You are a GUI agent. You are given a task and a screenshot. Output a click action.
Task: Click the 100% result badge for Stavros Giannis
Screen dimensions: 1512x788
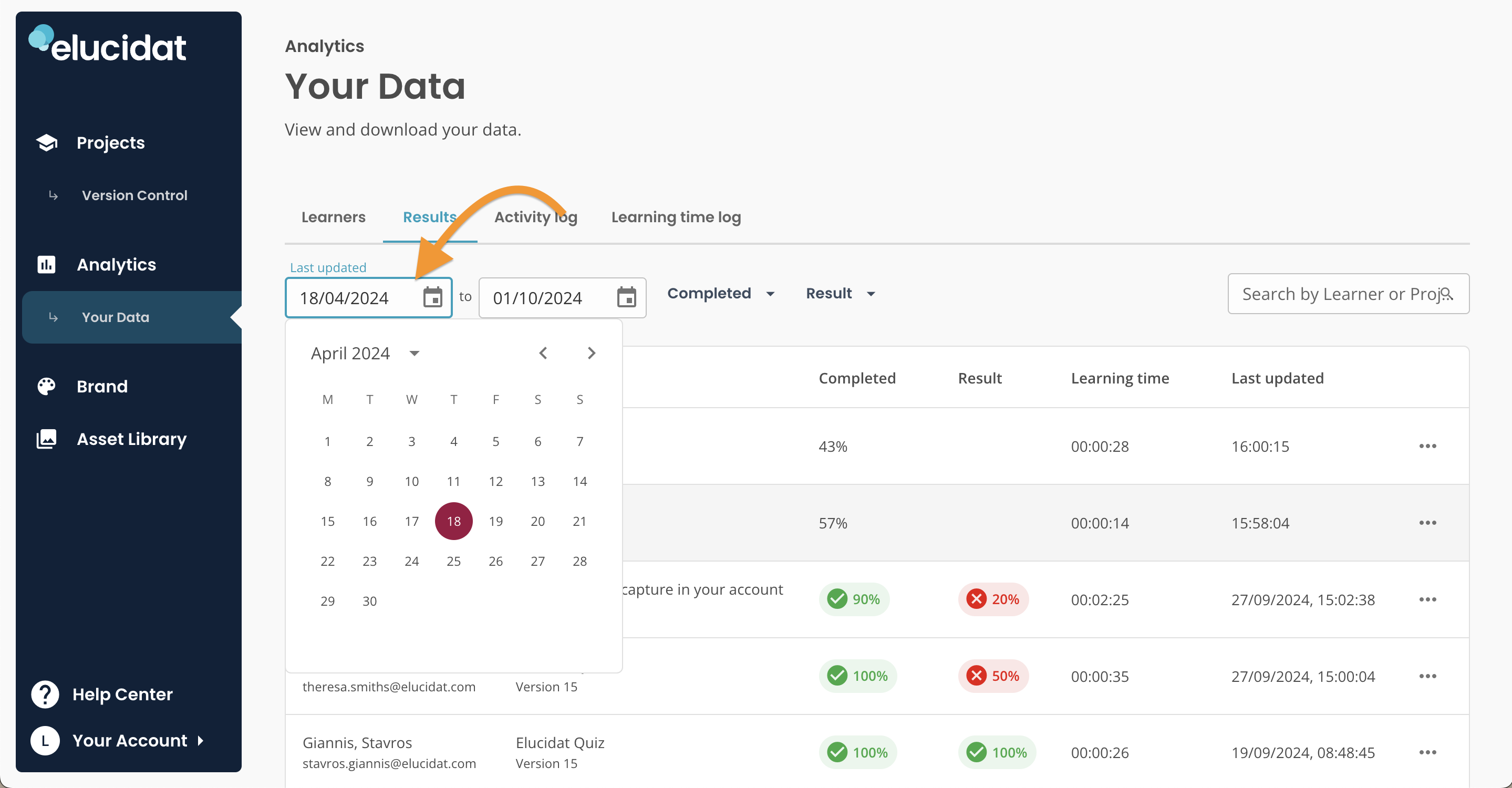997,752
